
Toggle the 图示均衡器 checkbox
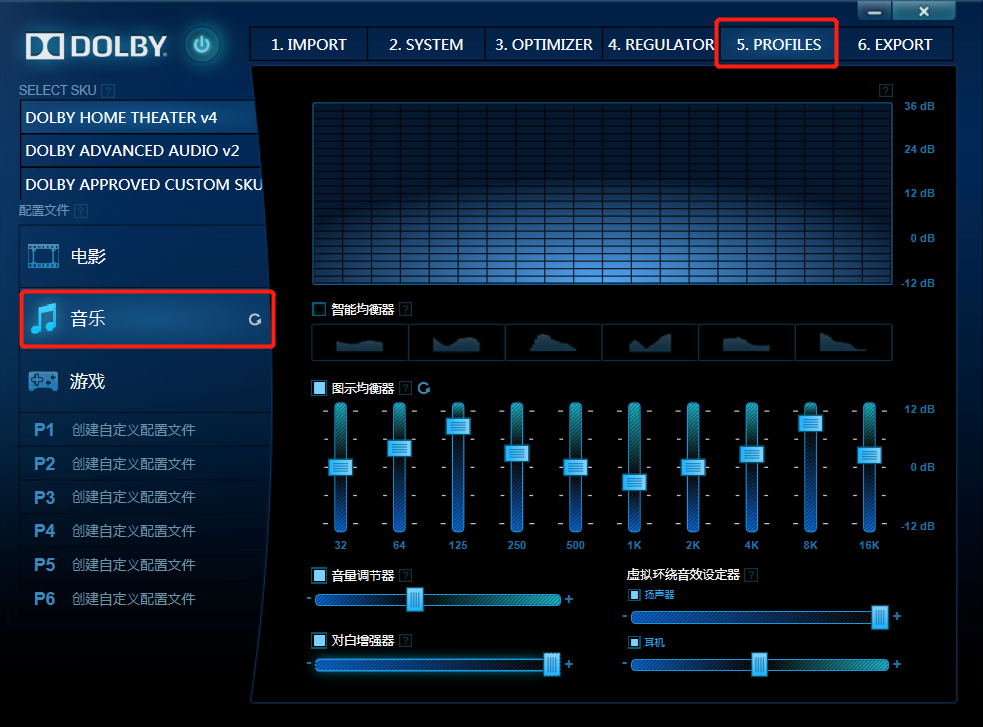coord(319,388)
